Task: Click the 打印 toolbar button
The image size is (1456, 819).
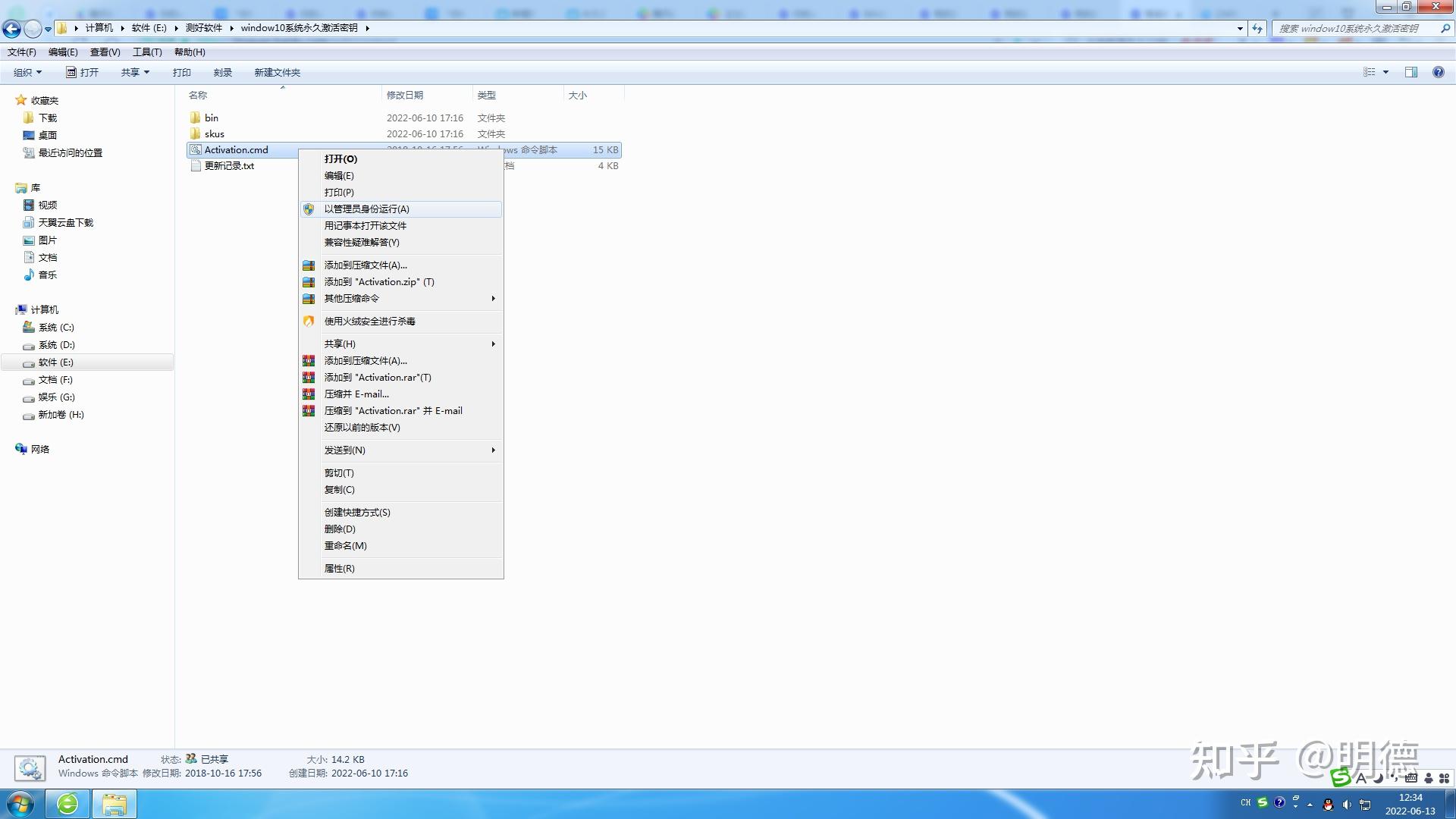Action: (182, 73)
